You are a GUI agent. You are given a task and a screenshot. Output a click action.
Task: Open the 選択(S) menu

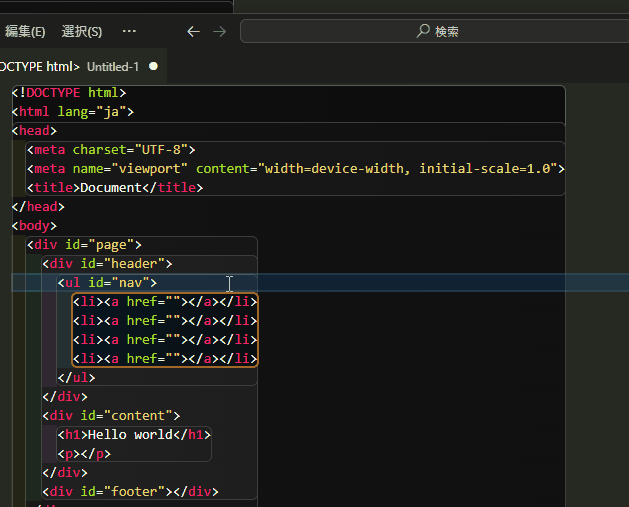click(x=81, y=31)
